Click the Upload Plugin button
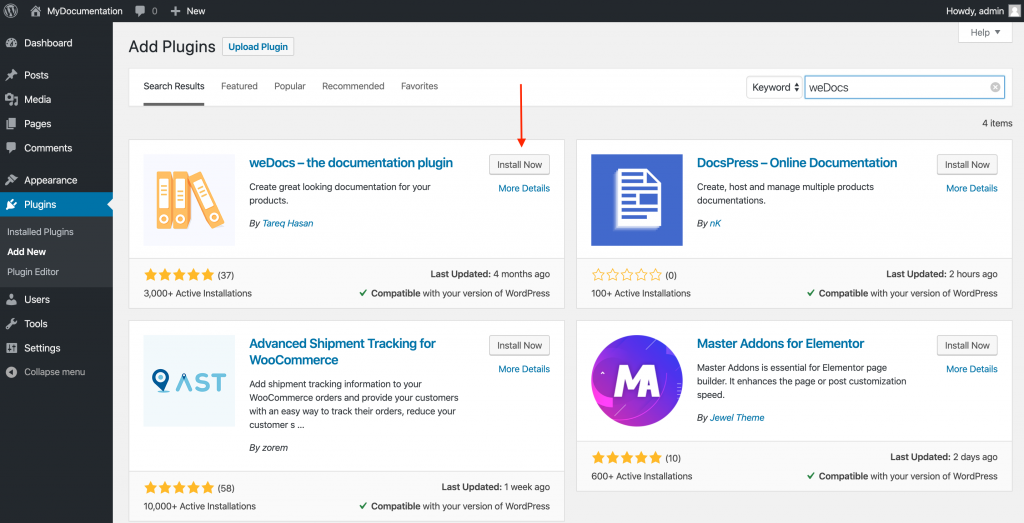Screen dimensions: 1024x523 (258, 46)
